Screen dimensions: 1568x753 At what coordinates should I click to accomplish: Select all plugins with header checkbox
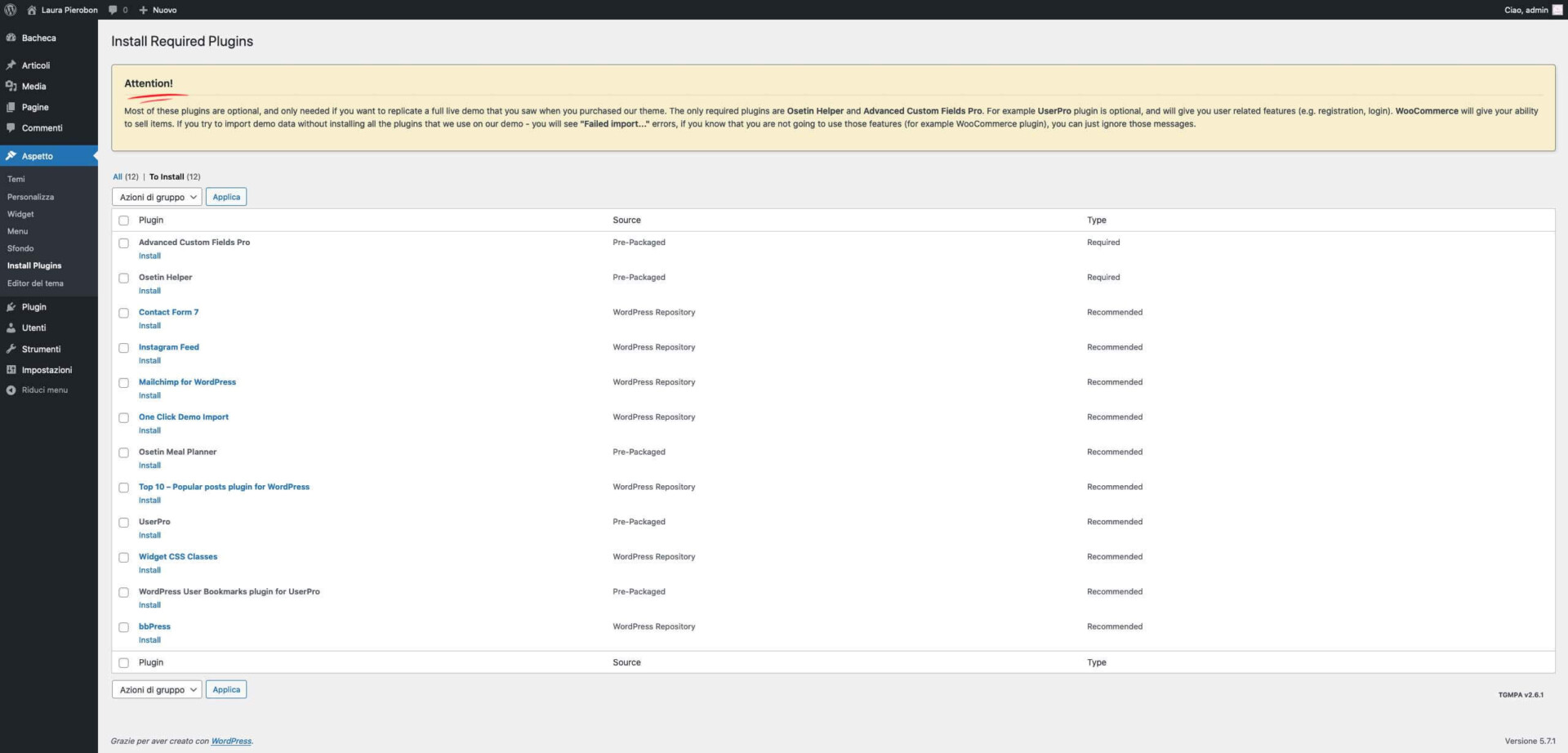(124, 221)
